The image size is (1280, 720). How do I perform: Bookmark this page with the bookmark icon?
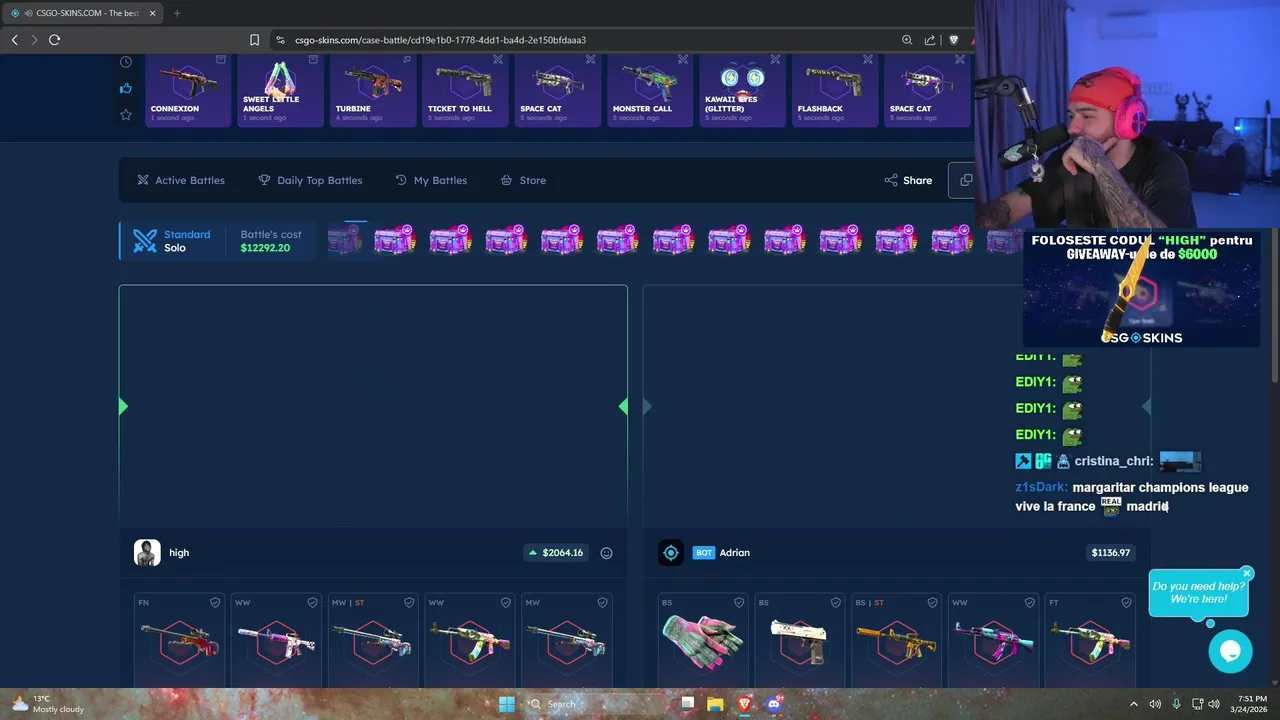pos(254,40)
